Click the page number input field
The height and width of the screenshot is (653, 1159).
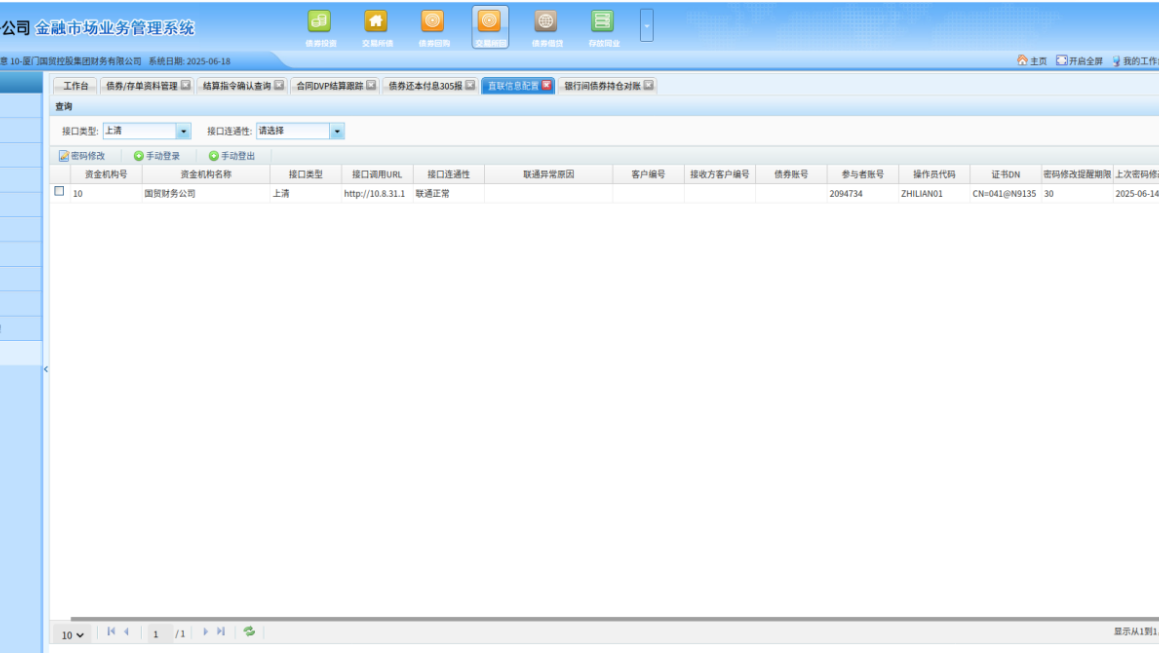pyautogui.click(x=157, y=634)
